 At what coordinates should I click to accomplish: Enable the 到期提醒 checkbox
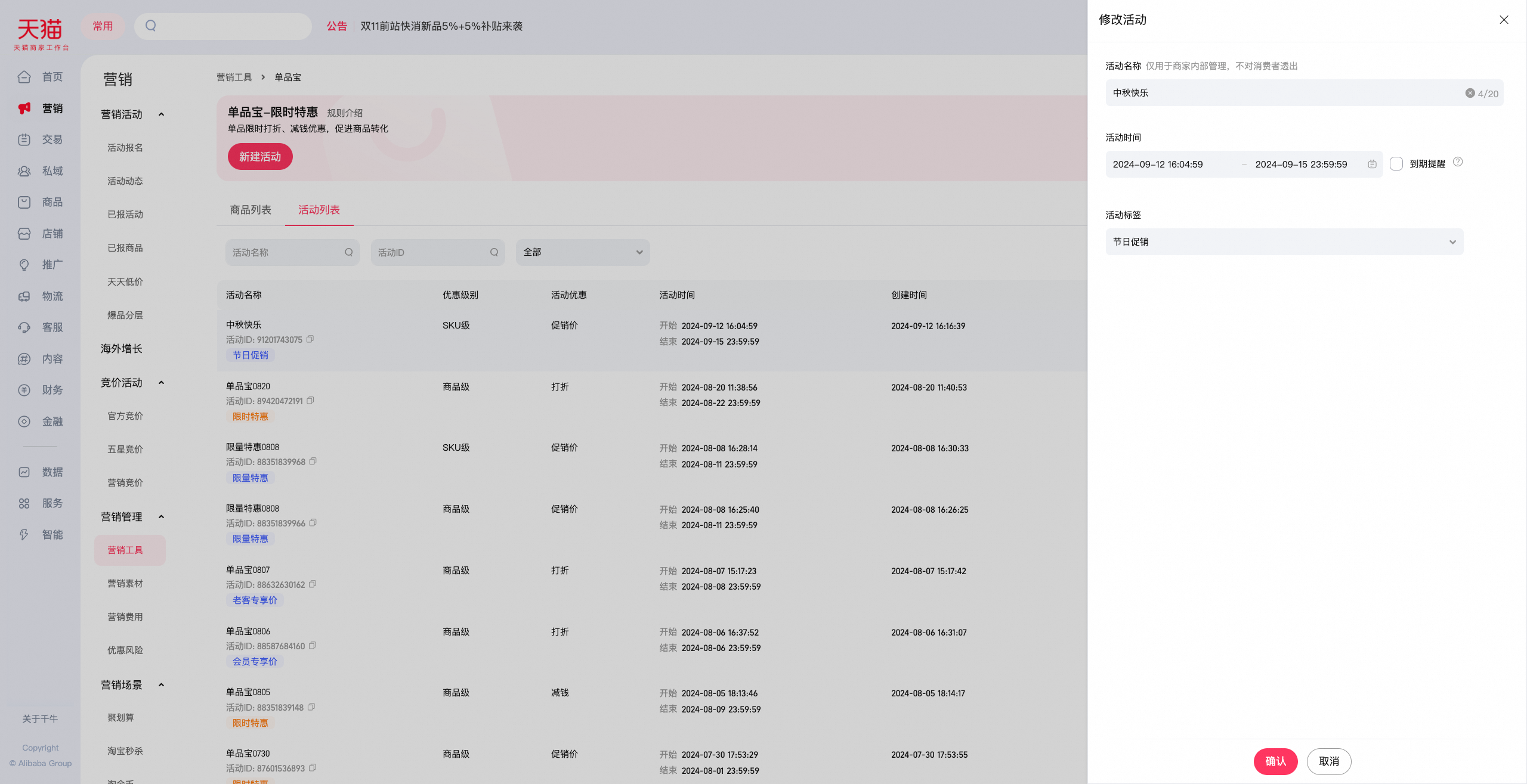(1396, 164)
